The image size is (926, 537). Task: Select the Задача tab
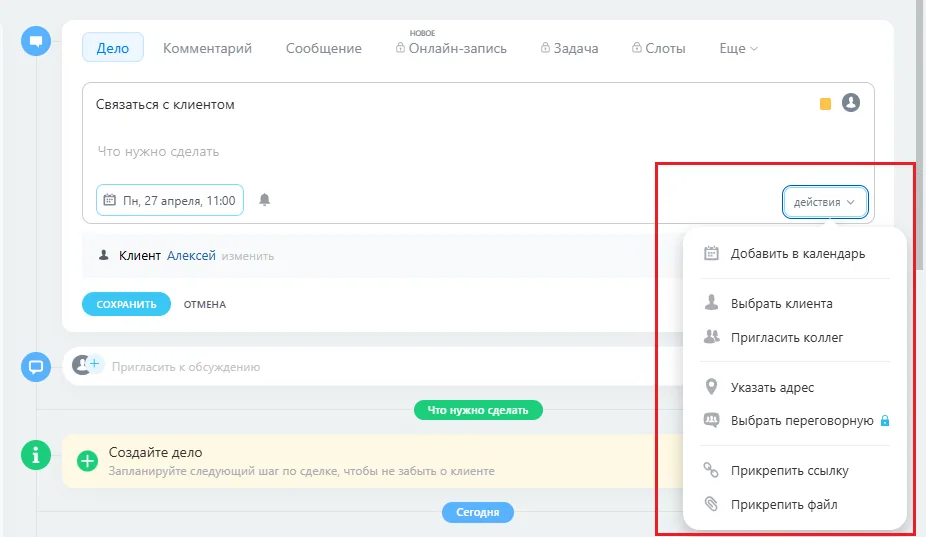tap(576, 48)
